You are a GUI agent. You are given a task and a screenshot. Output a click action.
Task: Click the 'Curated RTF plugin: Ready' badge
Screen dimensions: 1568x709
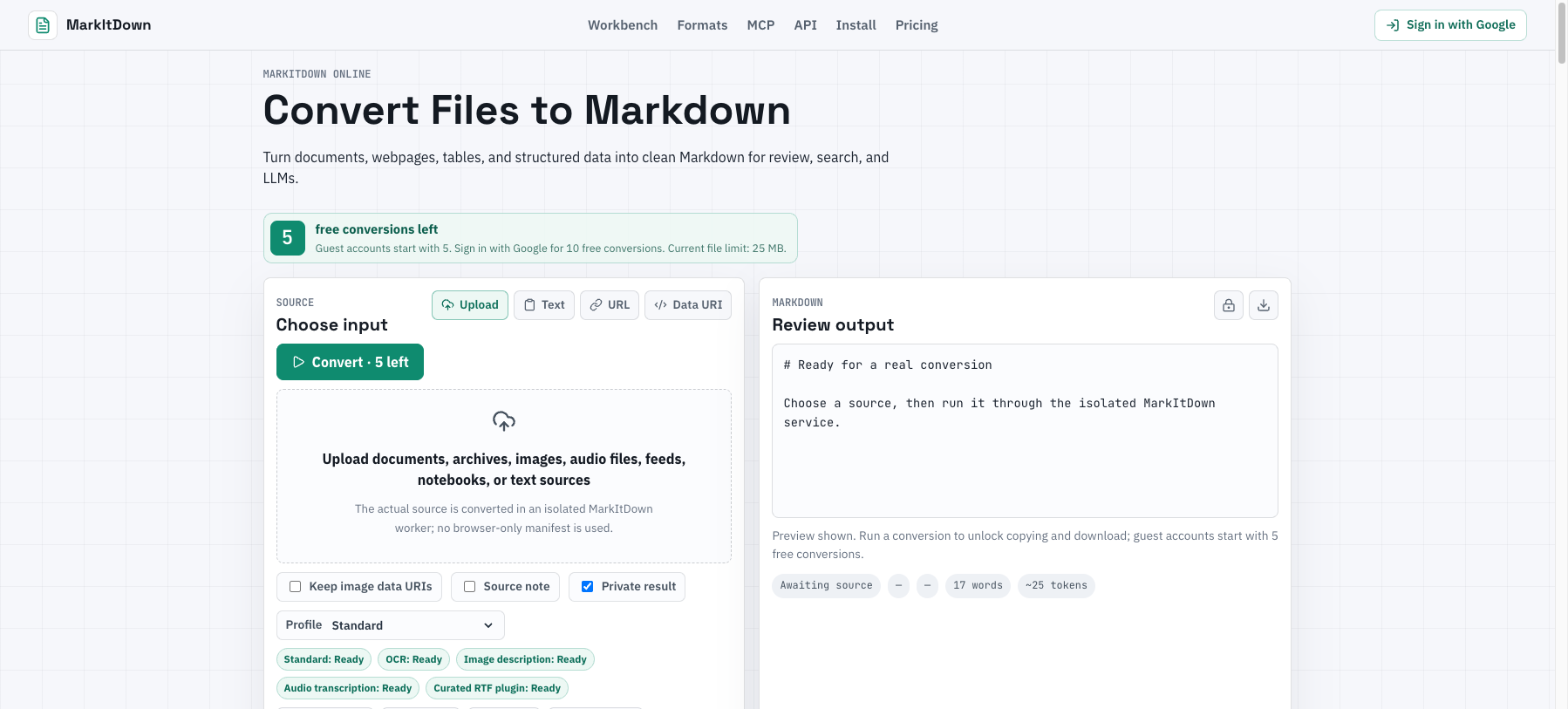pyautogui.click(x=497, y=688)
